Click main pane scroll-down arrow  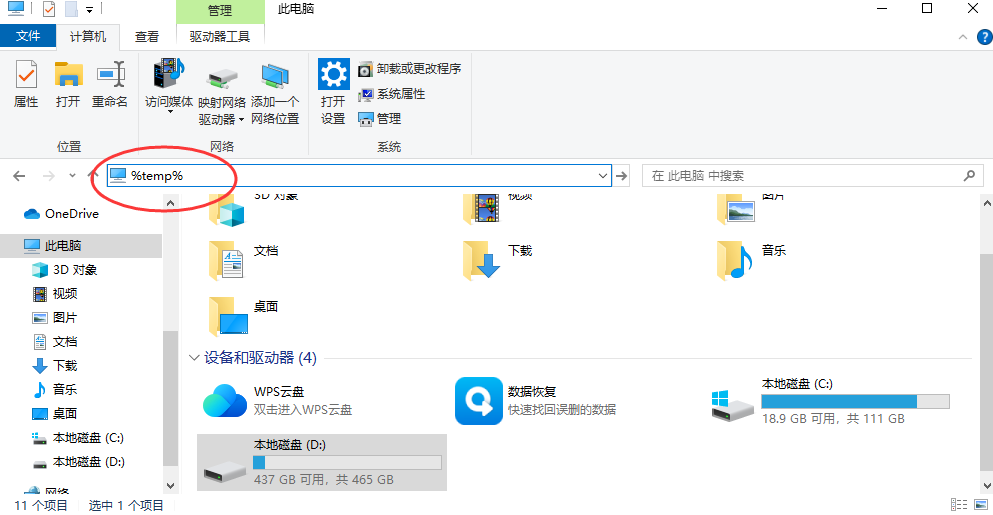[x=987, y=486]
